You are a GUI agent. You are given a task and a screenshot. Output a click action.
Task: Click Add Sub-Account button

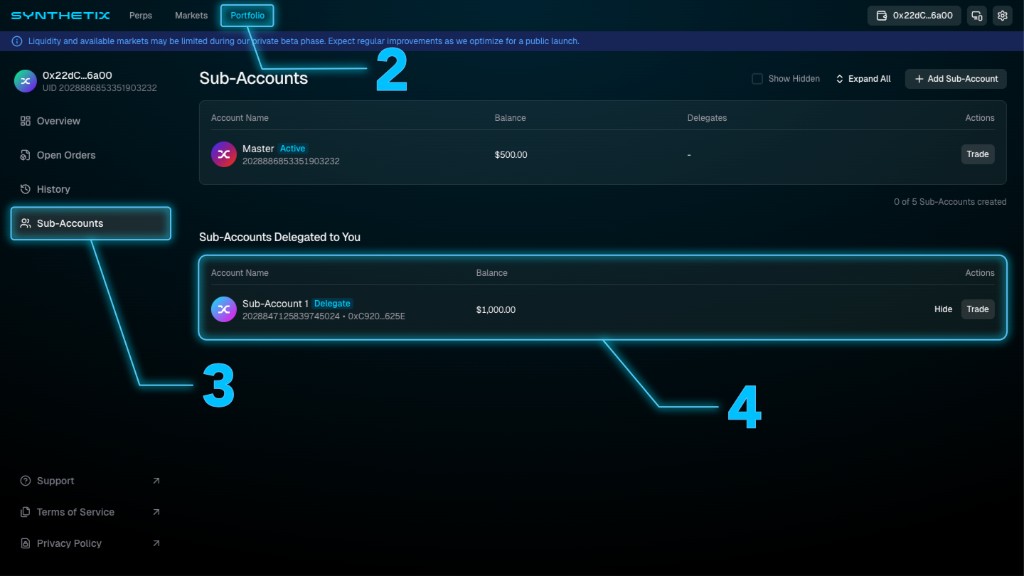pyautogui.click(x=955, y=79)
